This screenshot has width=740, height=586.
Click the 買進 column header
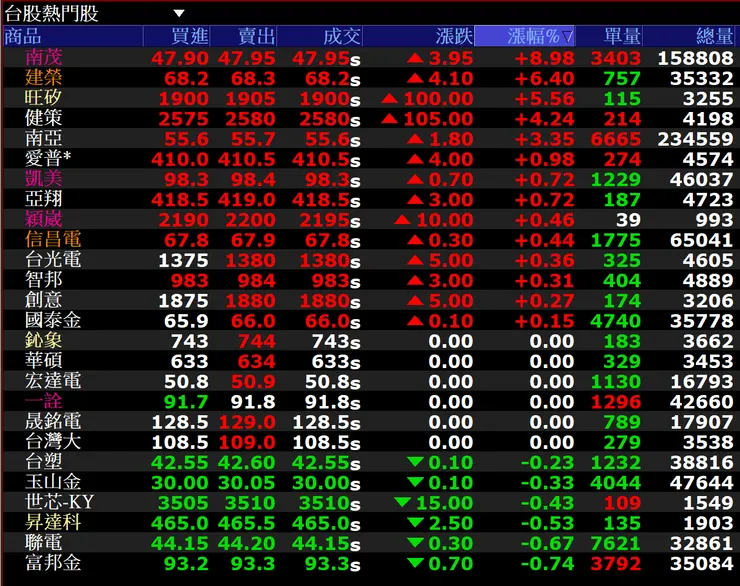[x=177, y=36]
